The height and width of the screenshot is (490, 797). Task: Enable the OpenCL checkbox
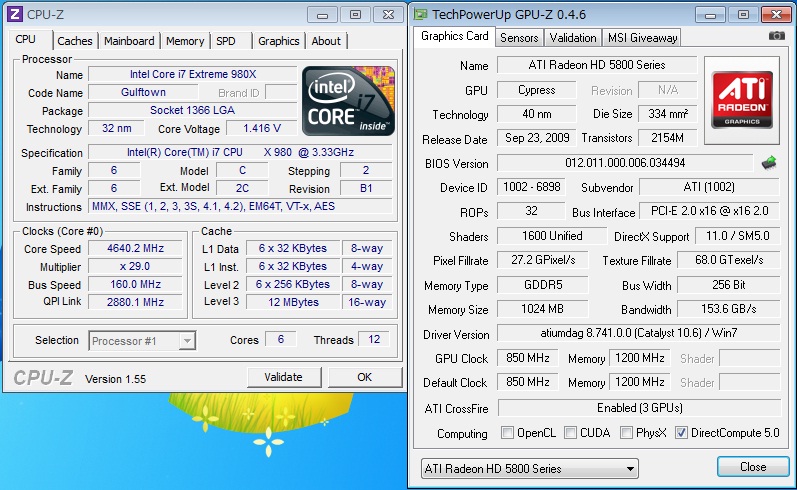(507, 433)
